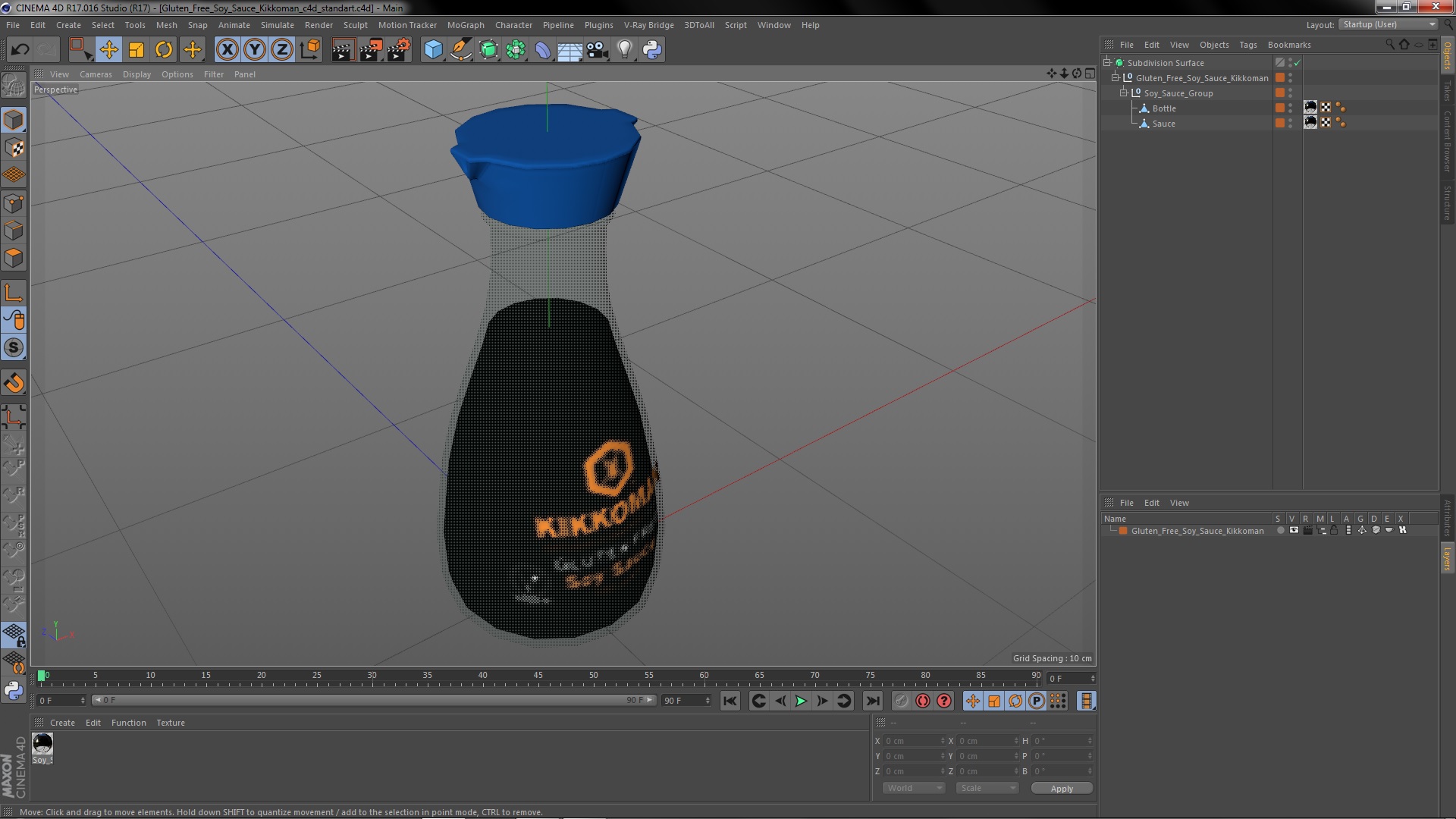
Task: Open the Objects side tab
Action: tap(1448, 55)
